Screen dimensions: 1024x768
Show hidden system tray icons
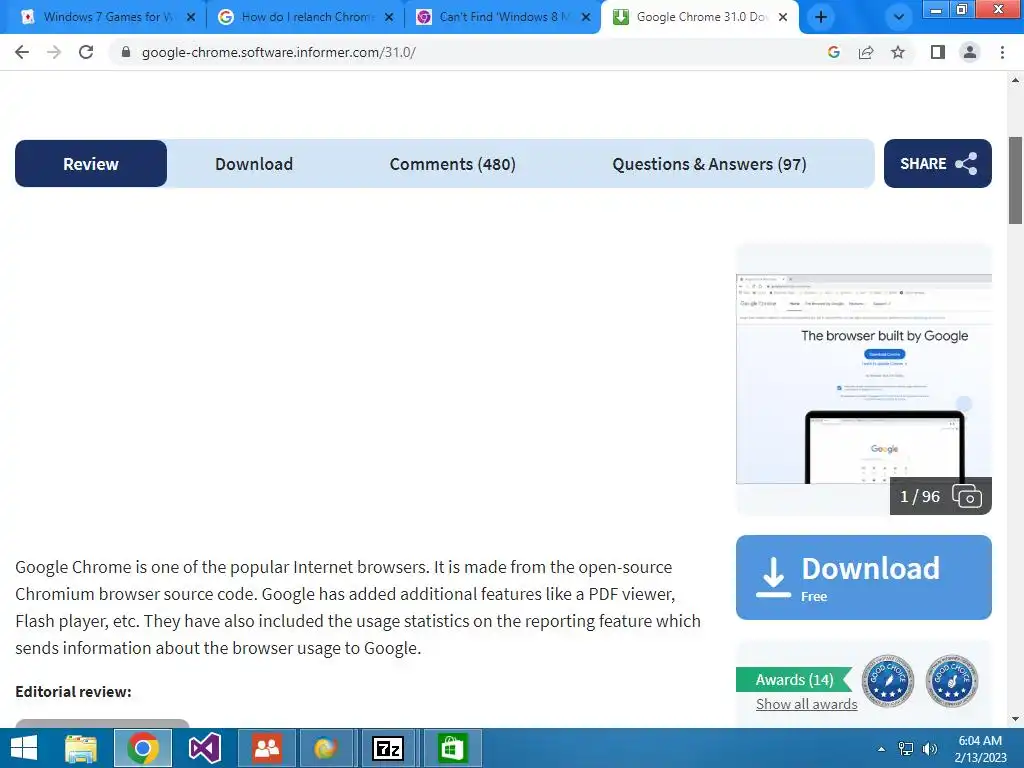click(882, 749)
